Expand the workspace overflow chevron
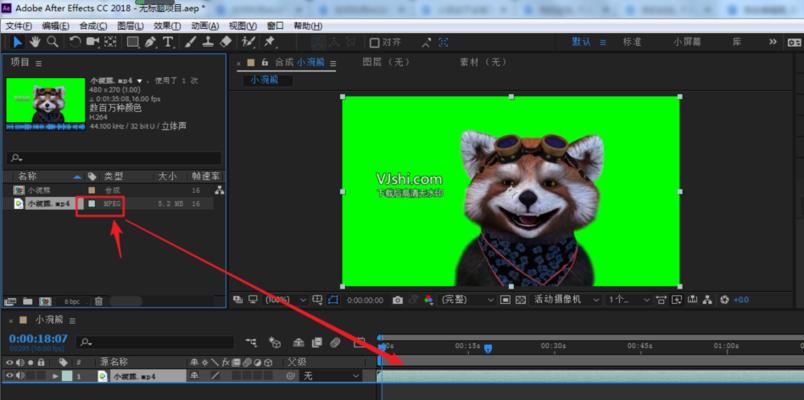The width and height of the screenshot is (804, 400). click(x=773, y=42)
